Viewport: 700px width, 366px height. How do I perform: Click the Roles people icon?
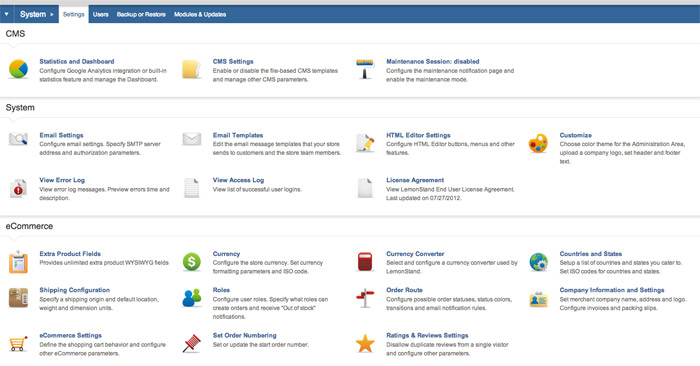click(192, 298)
